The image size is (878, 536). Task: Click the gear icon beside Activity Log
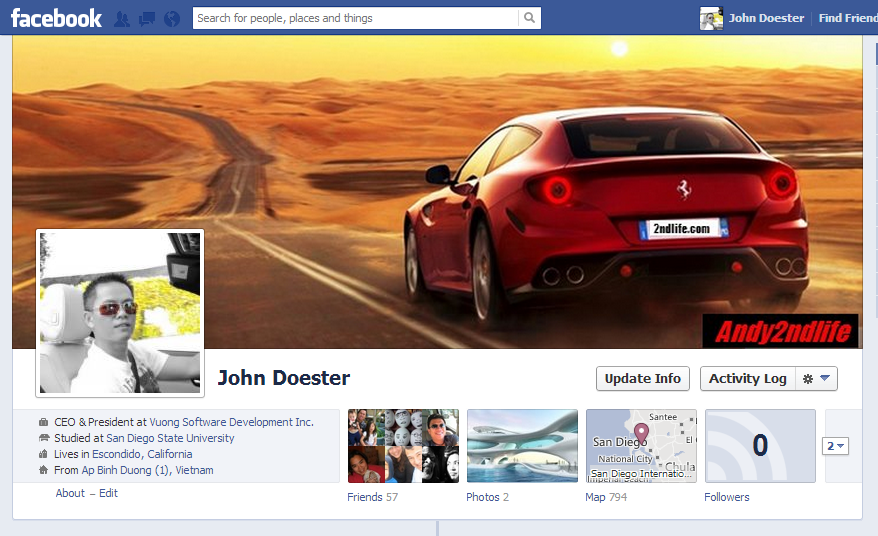[x=808, y=379]
